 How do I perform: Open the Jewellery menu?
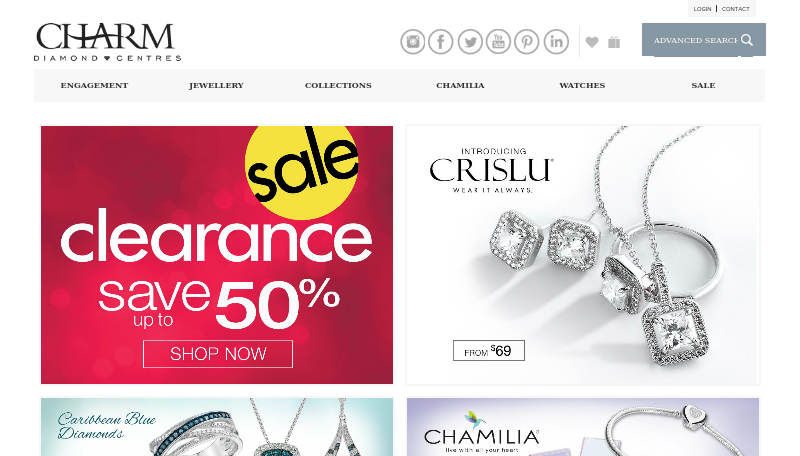(x=216, y=85)
